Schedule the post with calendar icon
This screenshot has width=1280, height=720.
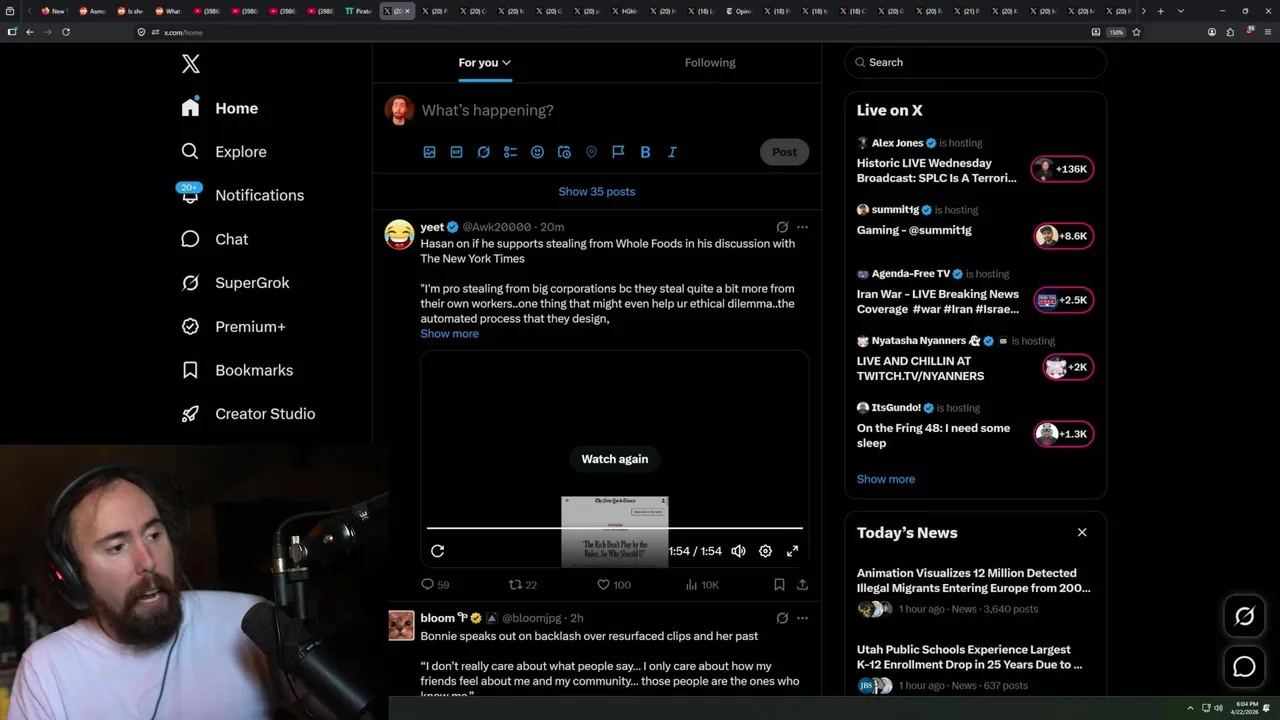point(564,152)
